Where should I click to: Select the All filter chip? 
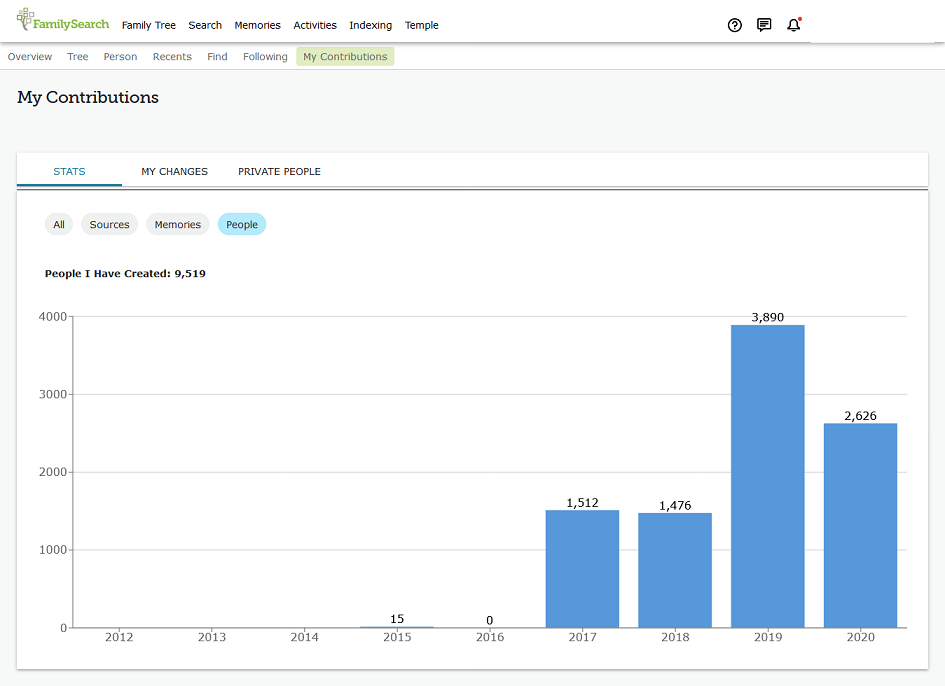[x=58, y=224]
